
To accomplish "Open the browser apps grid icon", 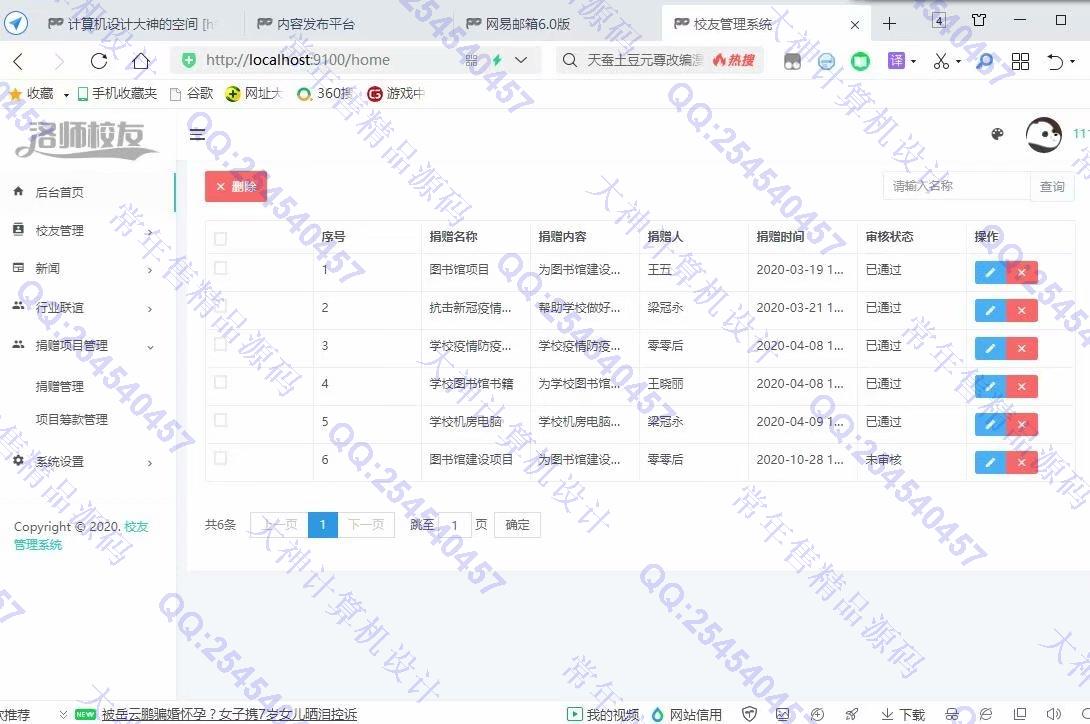I will [x=1020, y=61].
